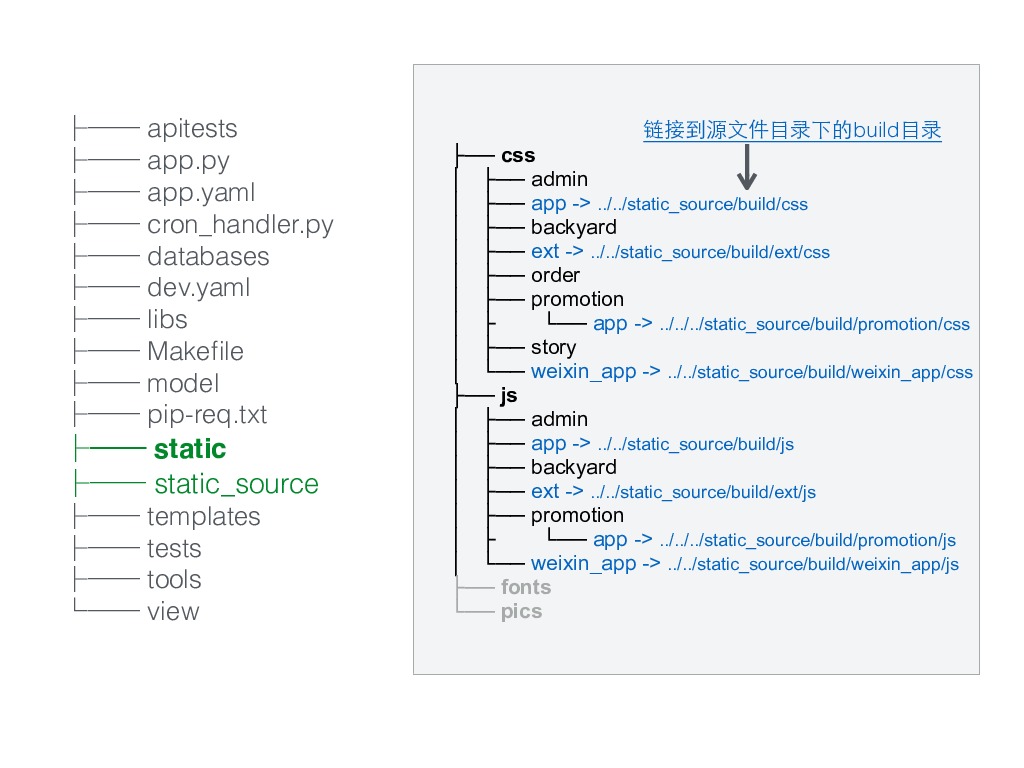Image resolution: width=1024 pixels, height=768 pixels.
Task: Select the cron_handler.py file
Action: 240,225
